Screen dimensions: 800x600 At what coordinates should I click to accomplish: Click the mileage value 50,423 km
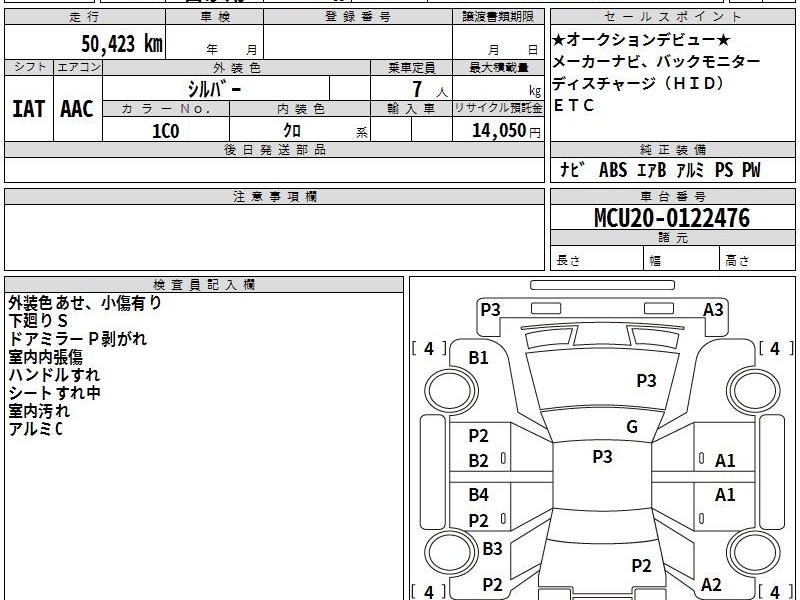(x=121, y=43)
